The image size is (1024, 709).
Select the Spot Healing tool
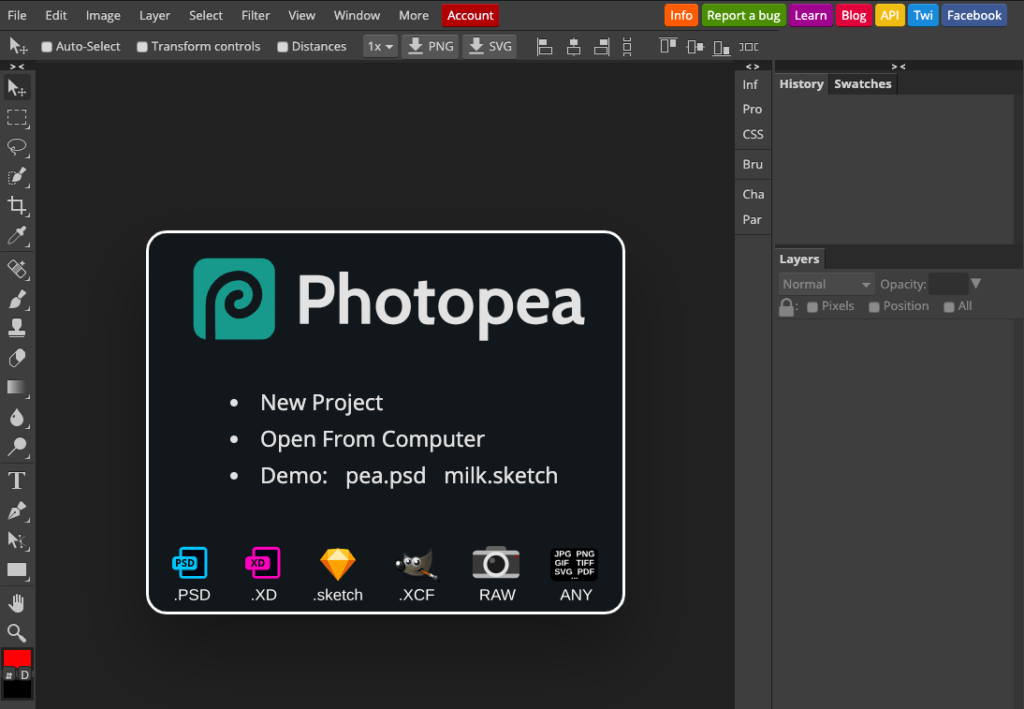point(17,269)
